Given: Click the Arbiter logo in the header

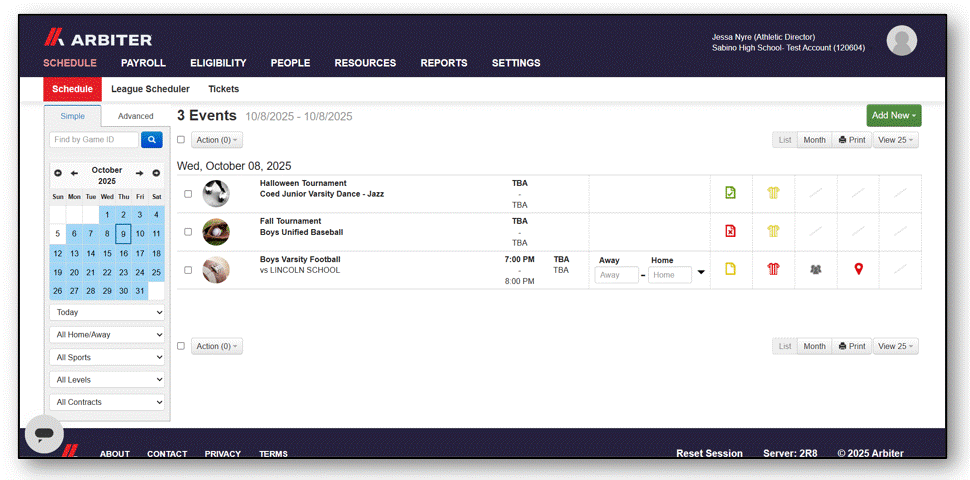Looking at the screenshot, I should [x=98, y=38].
